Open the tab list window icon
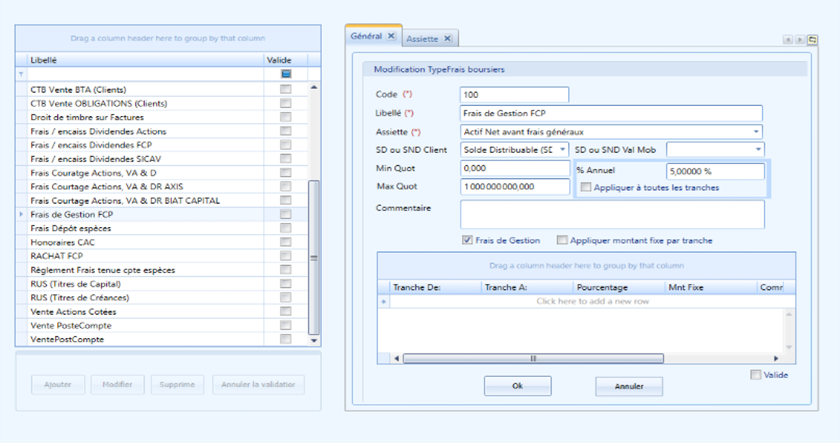The width and height of the screenshot is (840, 443). 812,40
